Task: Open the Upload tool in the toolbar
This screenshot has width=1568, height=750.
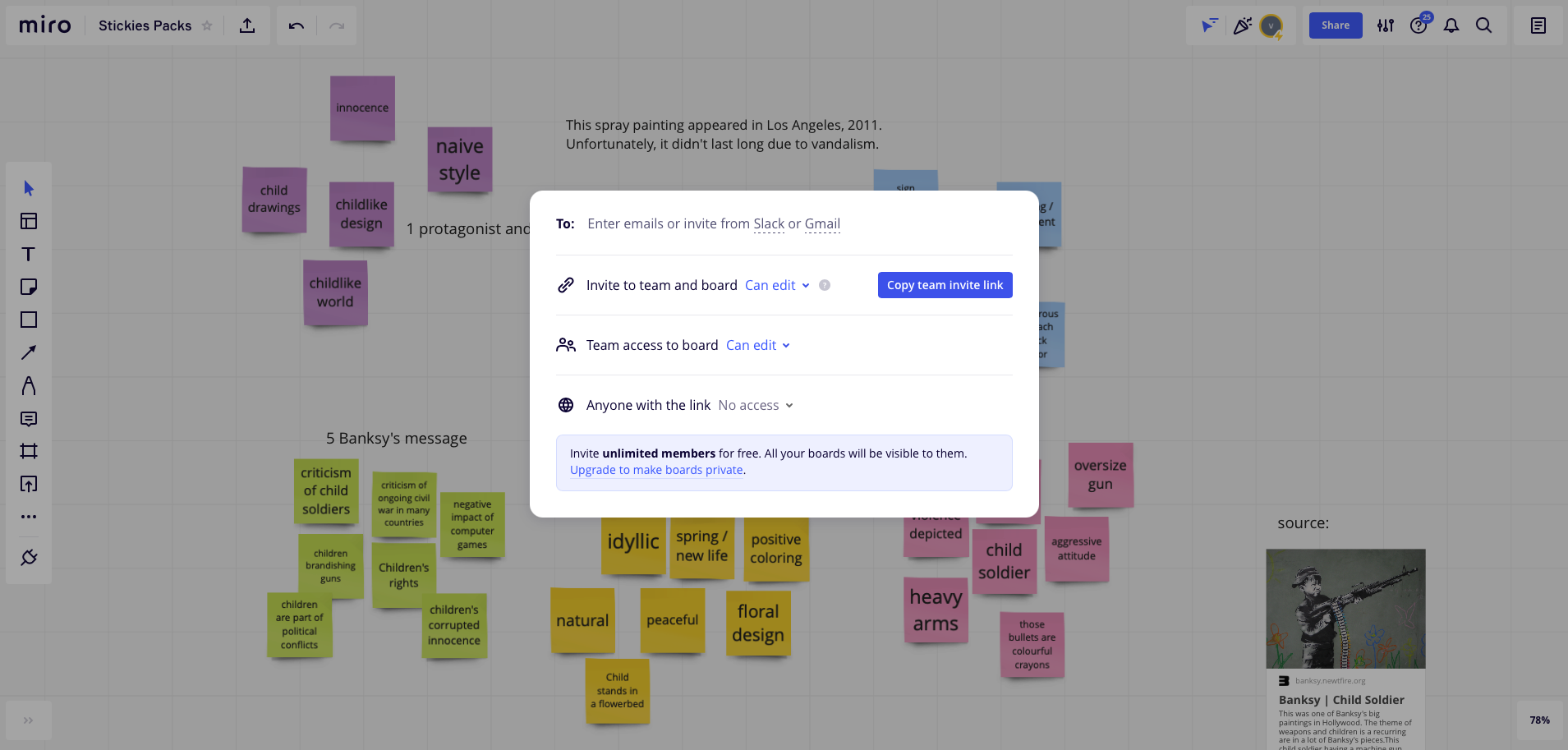Action: 29,484
